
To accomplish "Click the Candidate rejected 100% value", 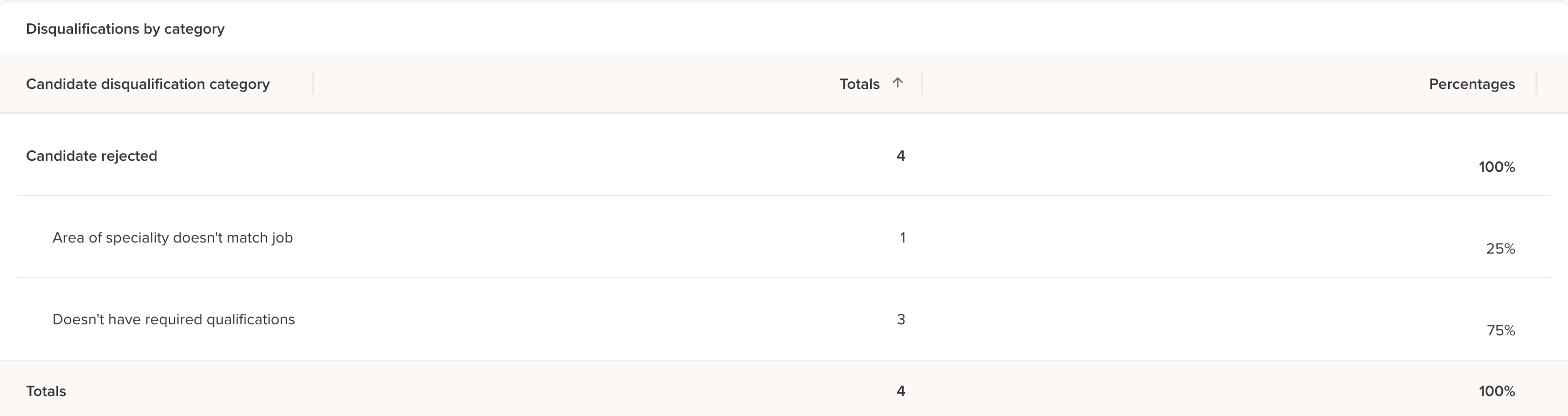I will point(1496,167).
